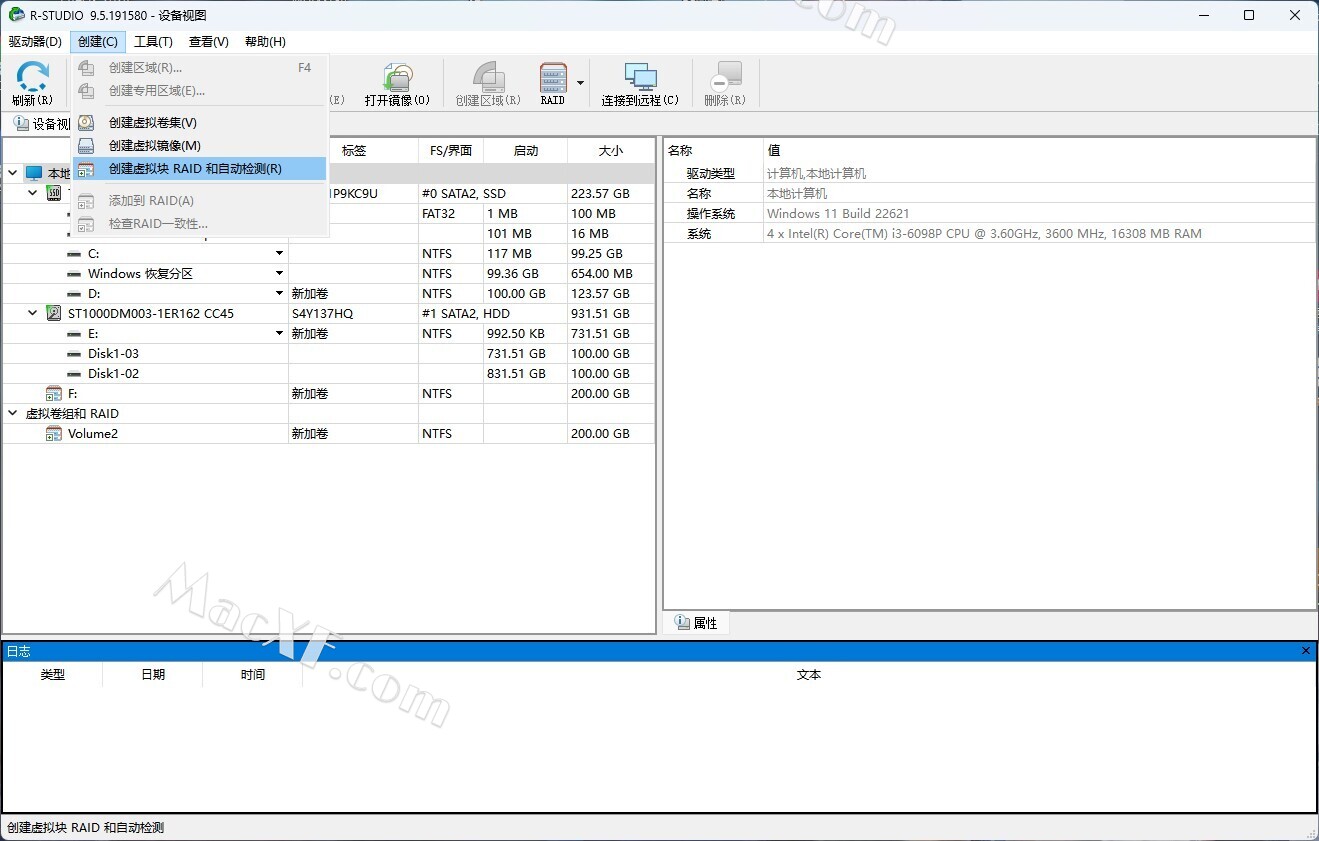Click the 时间 log column header
Viewport: 1319px width, 841px height.
(253, 675)
